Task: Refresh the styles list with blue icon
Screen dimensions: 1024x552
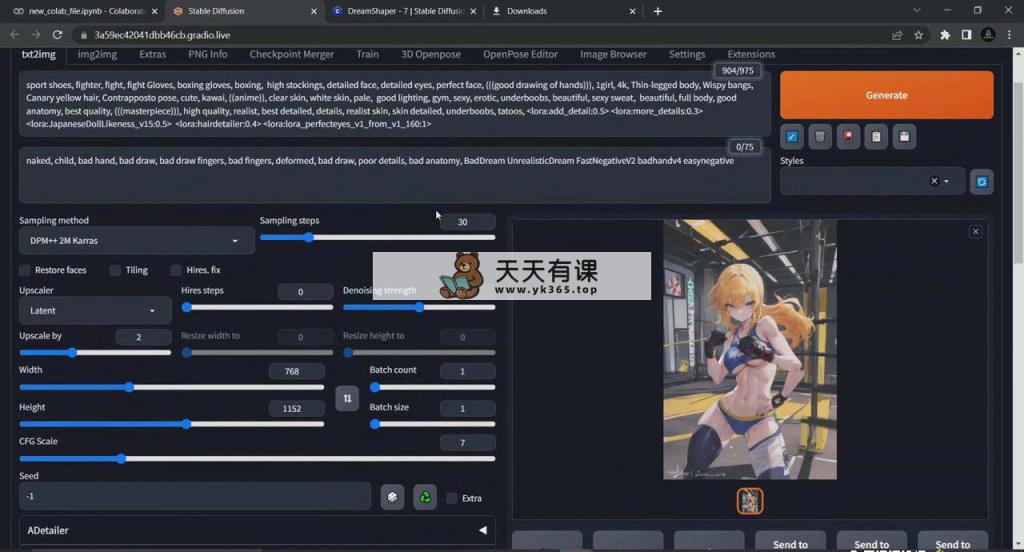Action: (982, 182)
